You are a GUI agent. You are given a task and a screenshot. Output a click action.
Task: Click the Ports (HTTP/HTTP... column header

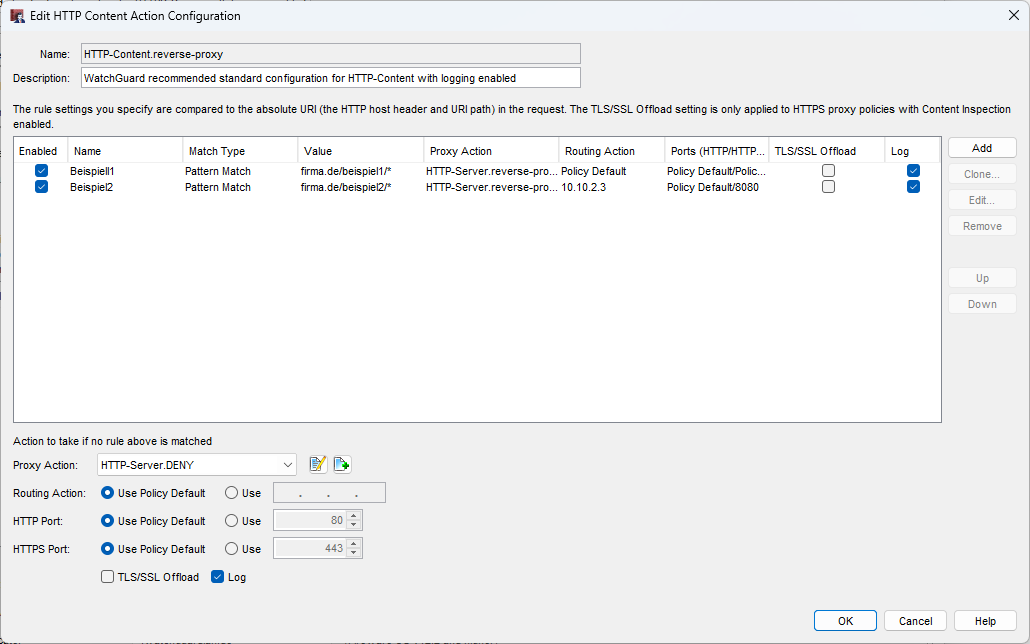pyautogui.click(x=717, y=151)
